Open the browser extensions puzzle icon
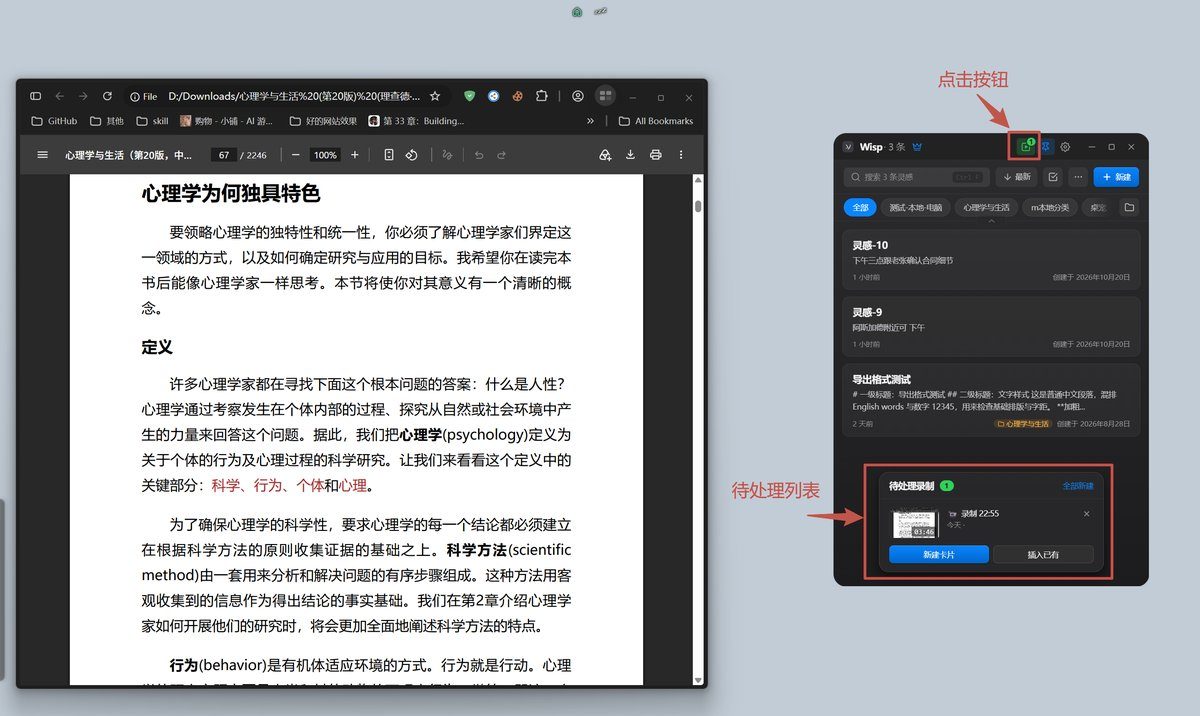The image size is (1200, 716). click(542, 97)
